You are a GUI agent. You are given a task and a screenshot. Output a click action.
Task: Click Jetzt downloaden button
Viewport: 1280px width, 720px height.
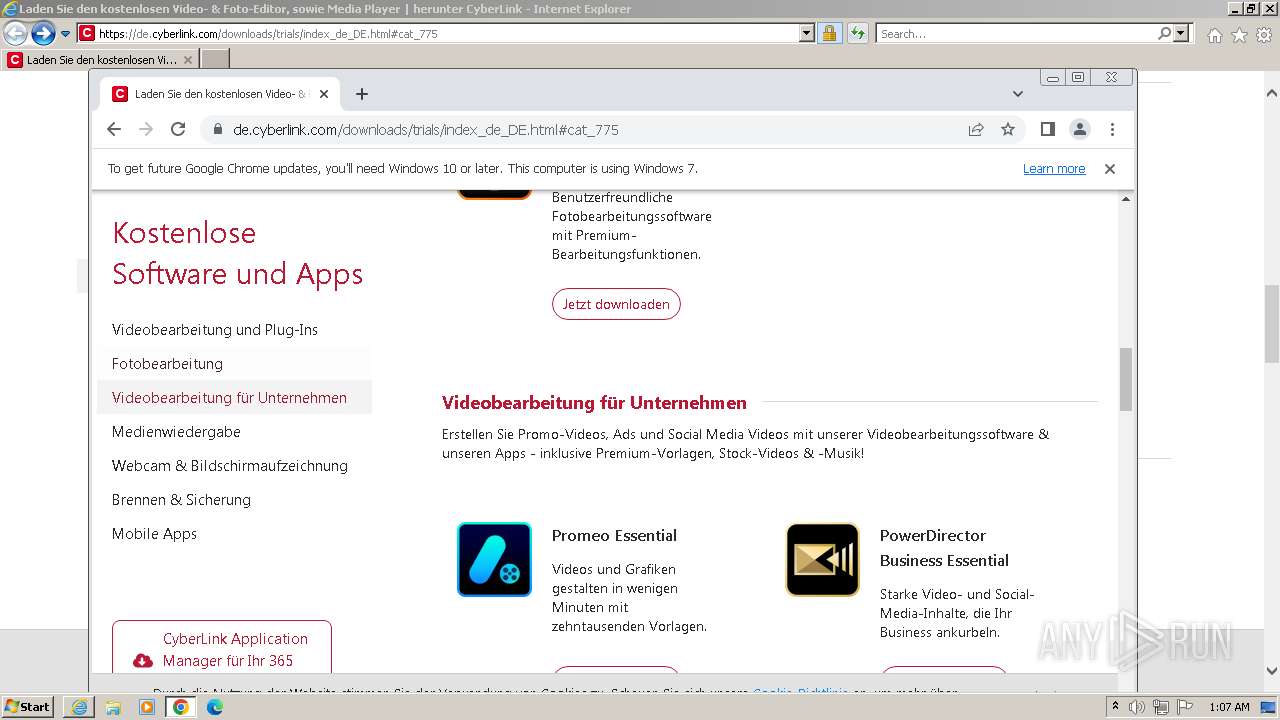tap(616, 304)
